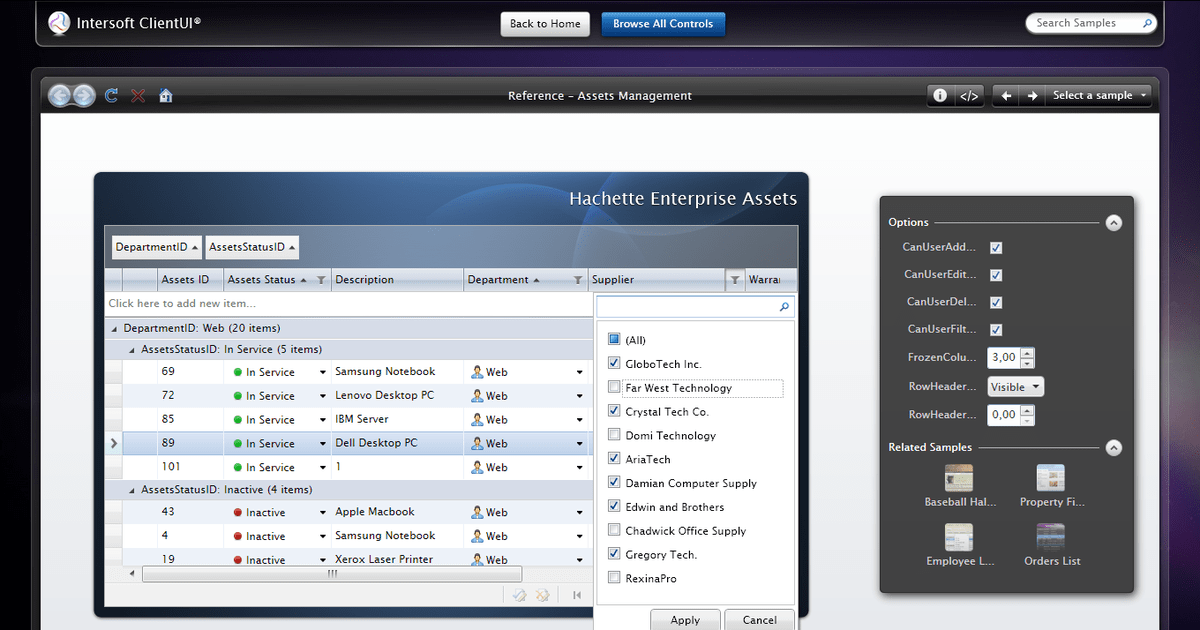Click the Back to Home button
The width and height of the screenshot is (1200, 630).
545,24
